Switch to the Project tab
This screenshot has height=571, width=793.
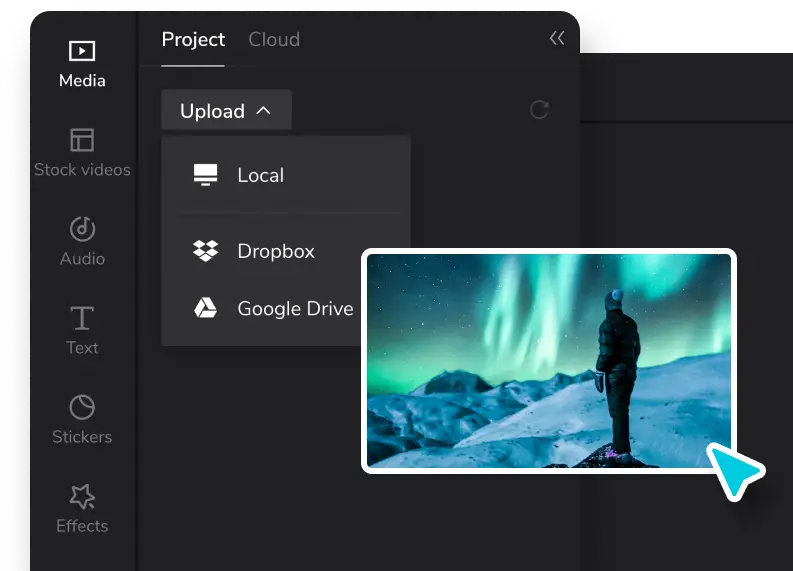pyautogui.click(x=193, y=40)
